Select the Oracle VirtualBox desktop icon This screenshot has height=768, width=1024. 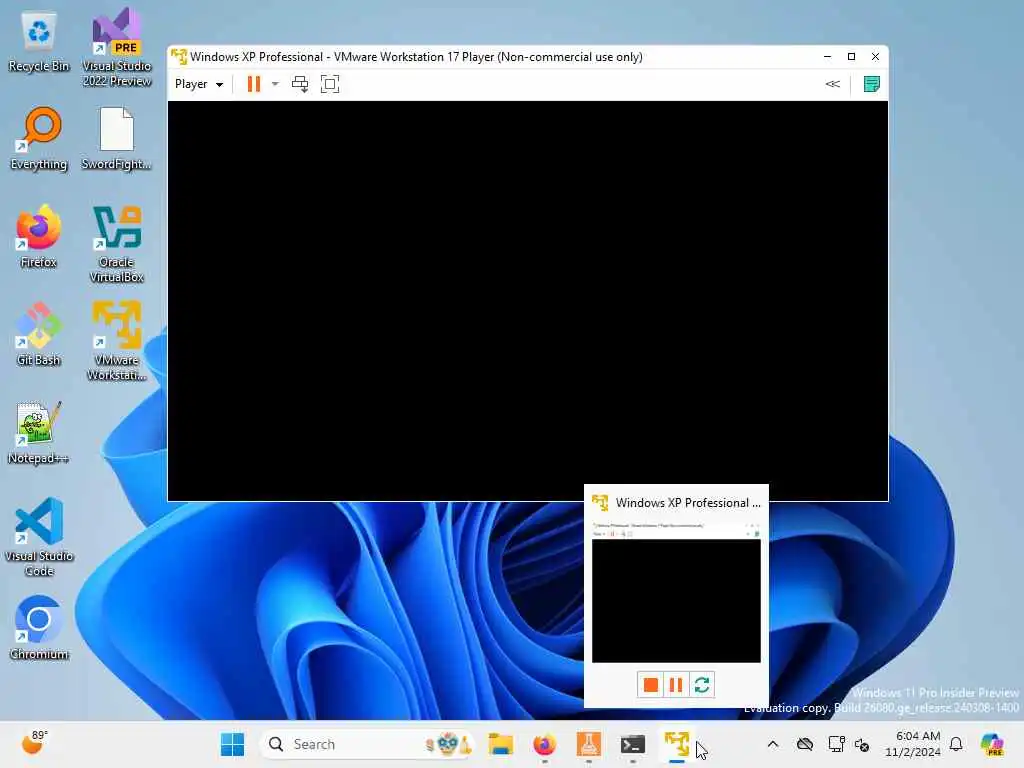pyautogui.click(x=117, y=244)
